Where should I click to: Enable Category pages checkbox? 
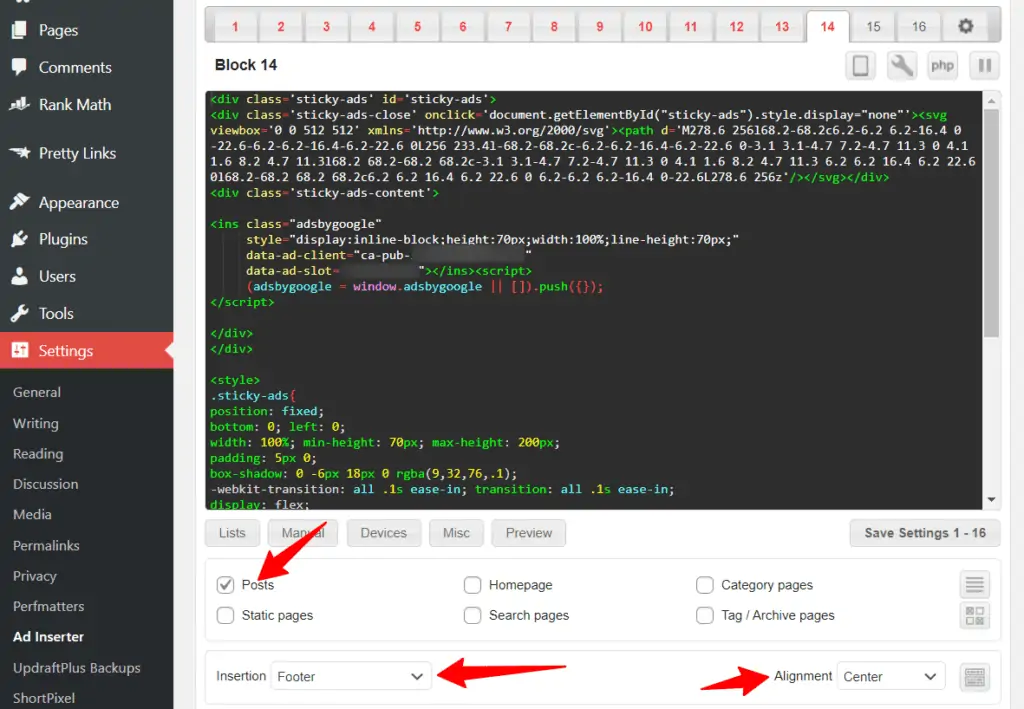tap(705, 585)
